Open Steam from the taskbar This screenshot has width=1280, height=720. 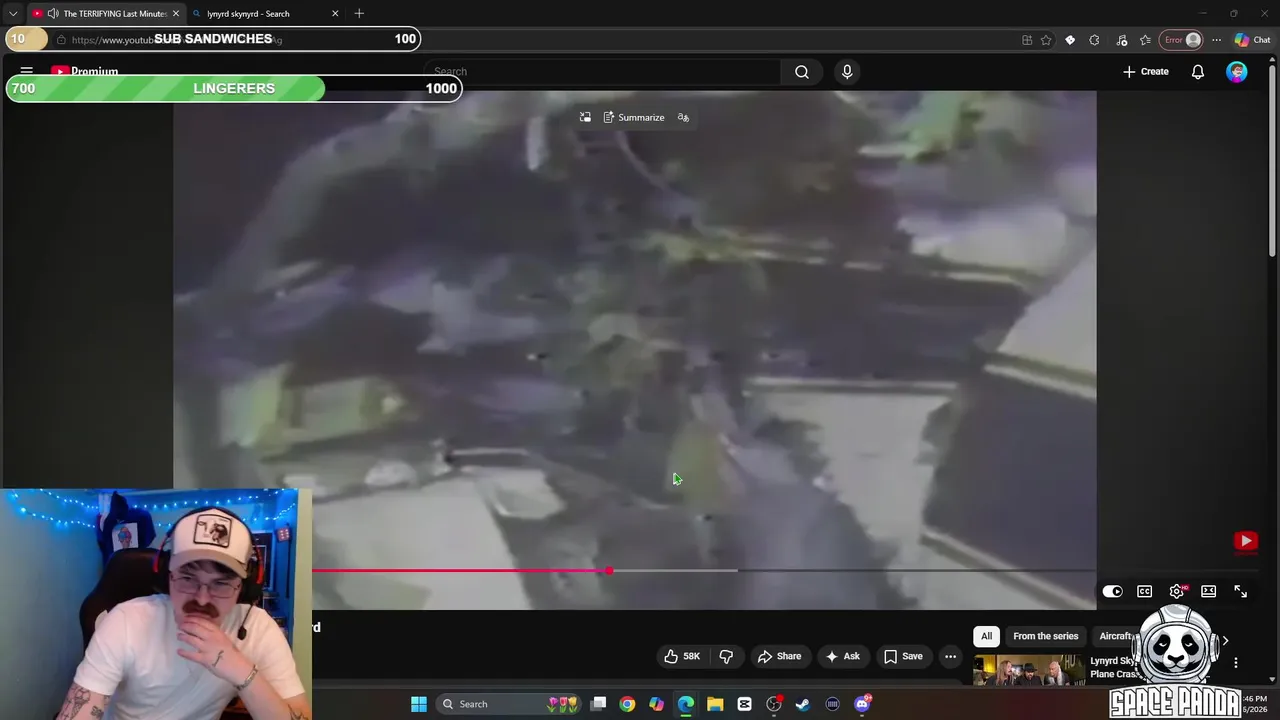[802, 704]
